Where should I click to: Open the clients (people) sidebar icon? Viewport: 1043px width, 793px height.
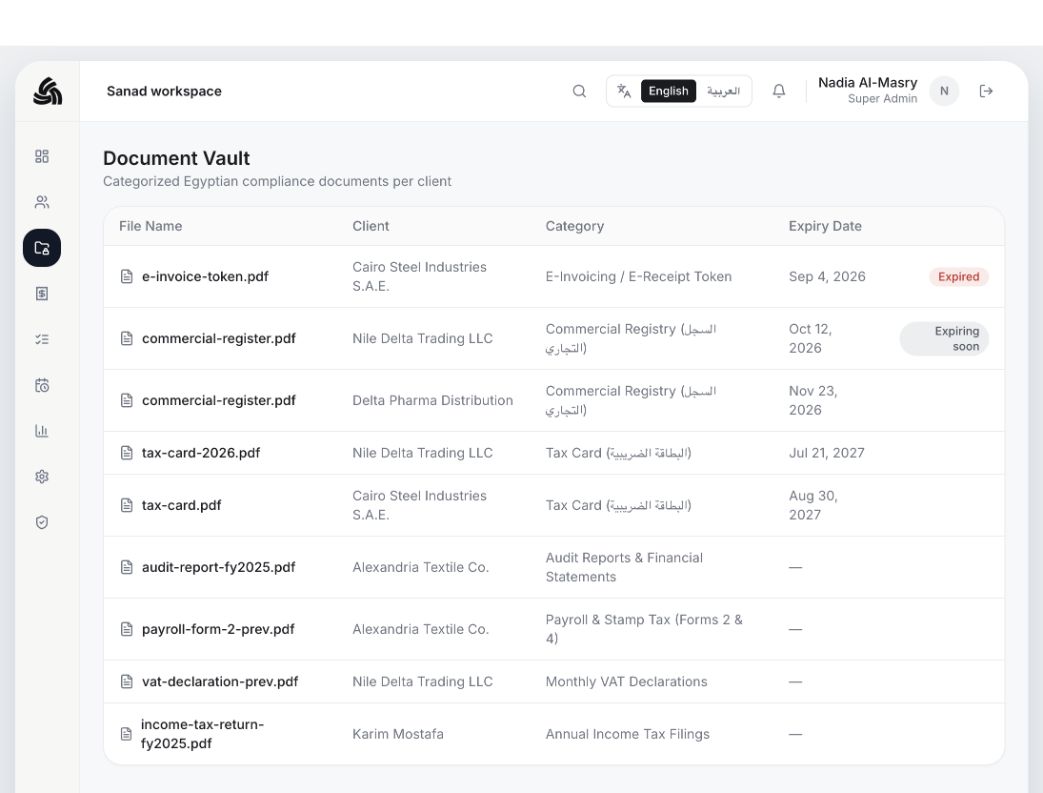click(x=42, y=202)
